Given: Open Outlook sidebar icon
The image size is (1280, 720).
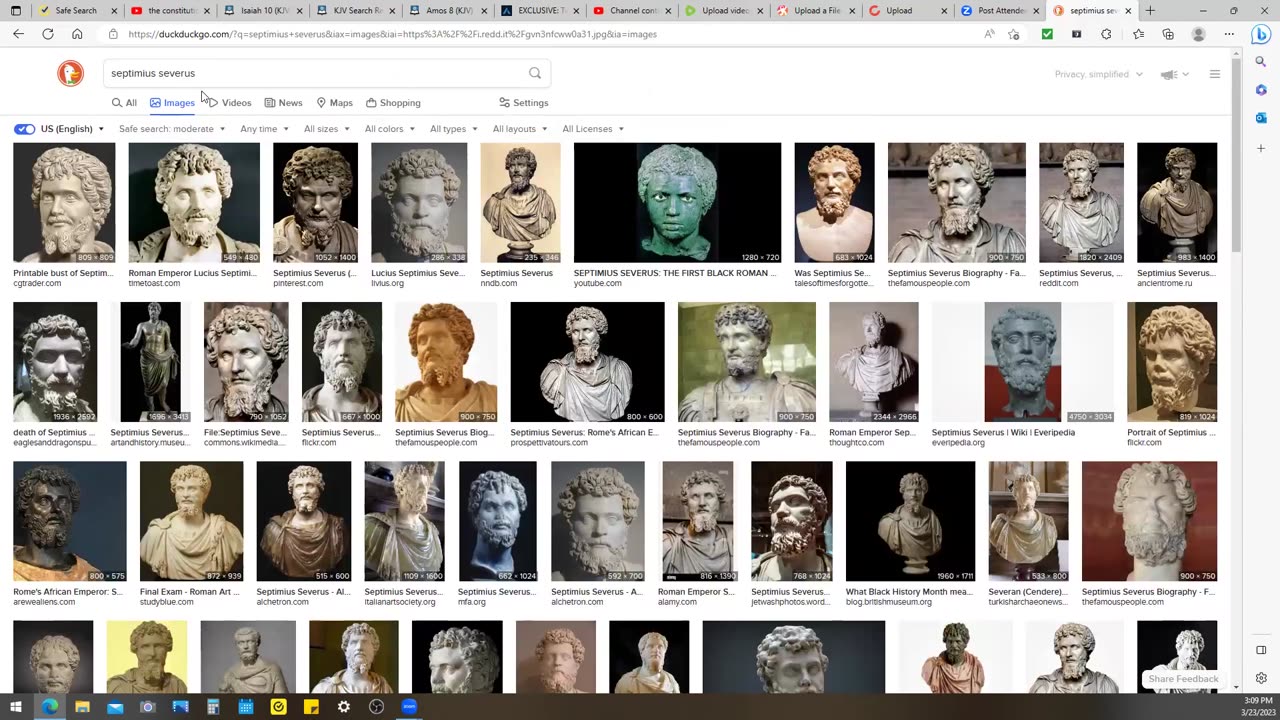Looking at the screenshot, I should [1261, 118].
